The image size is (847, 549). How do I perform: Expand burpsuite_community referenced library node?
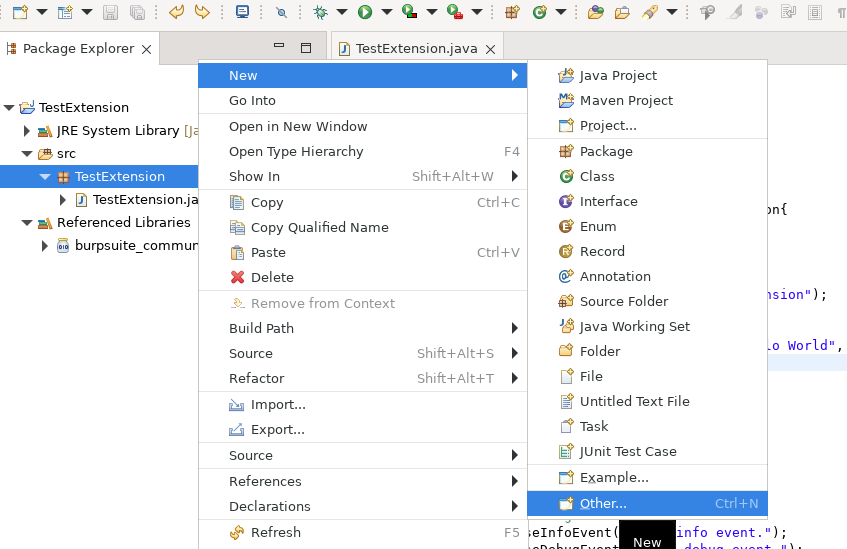(45, 246)
